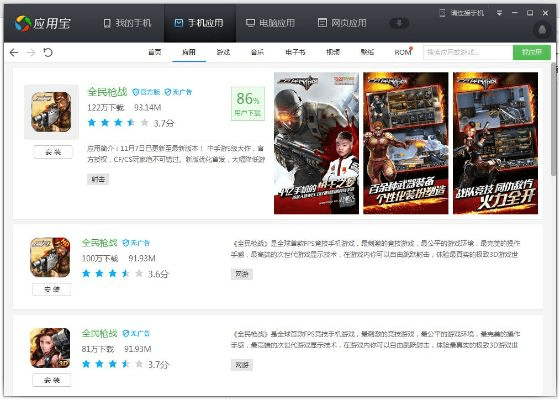The width and height of the screenshot is (560, 400).
Task: Open the 我的手机 tab
Action: [128, 23]
